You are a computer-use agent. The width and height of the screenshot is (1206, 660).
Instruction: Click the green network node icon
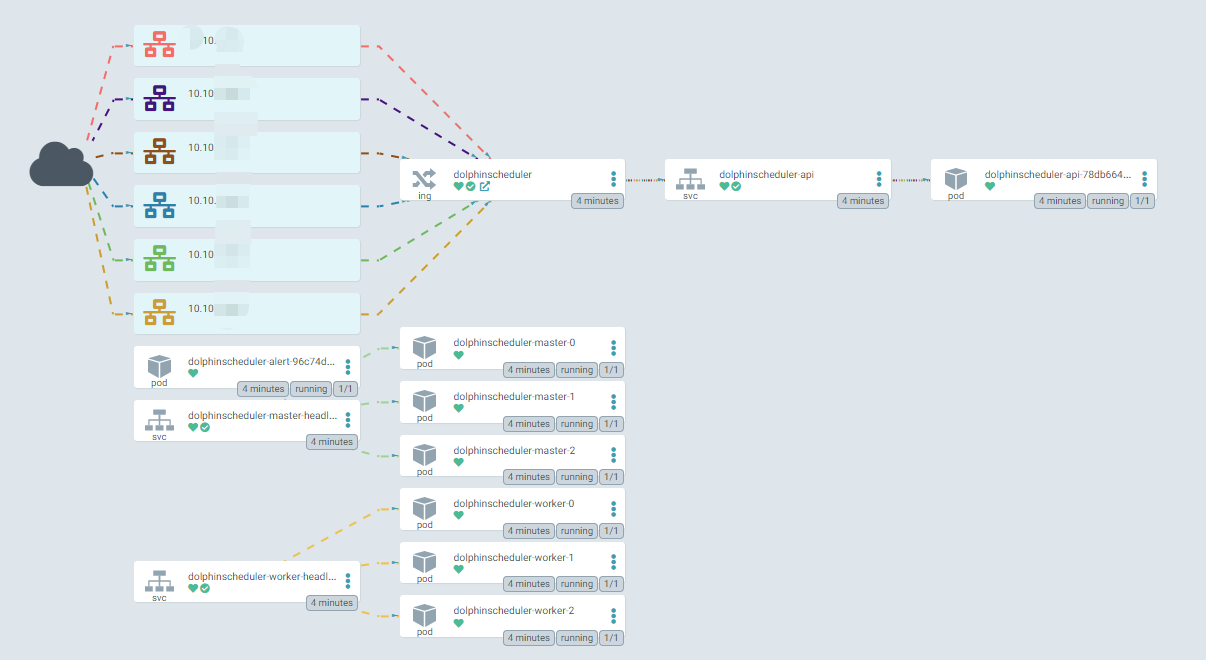pyautogui.click(x=159, y=259)
